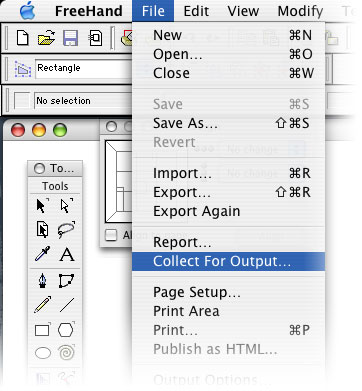
Task: Choose the Rectangle tool
Action: point(43,330)
